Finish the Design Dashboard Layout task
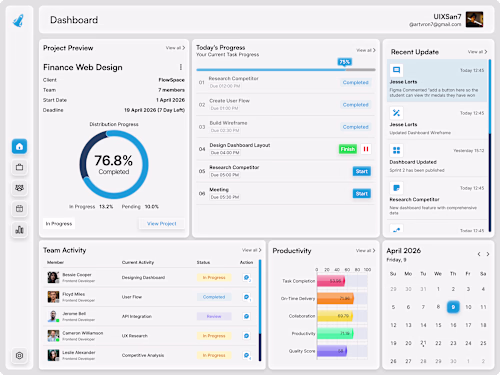The width and height of the screenshot is (500, 375). (348, 149)
